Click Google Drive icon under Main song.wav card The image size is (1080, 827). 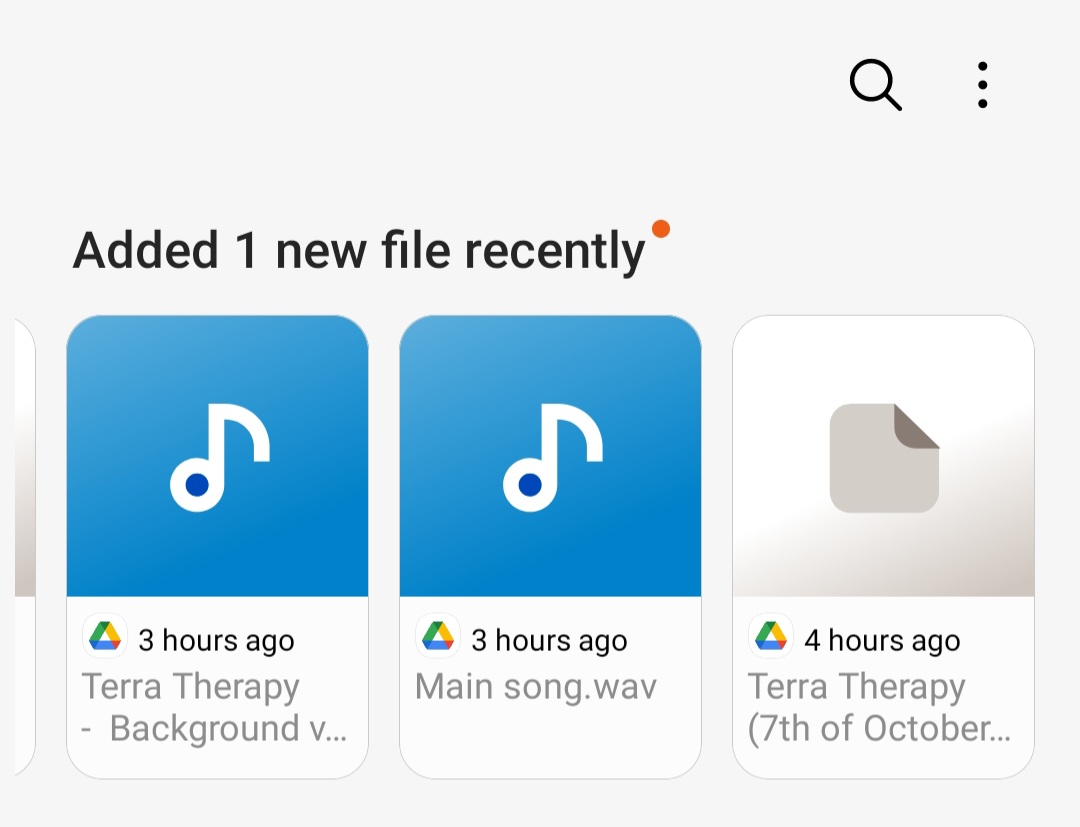438,637
